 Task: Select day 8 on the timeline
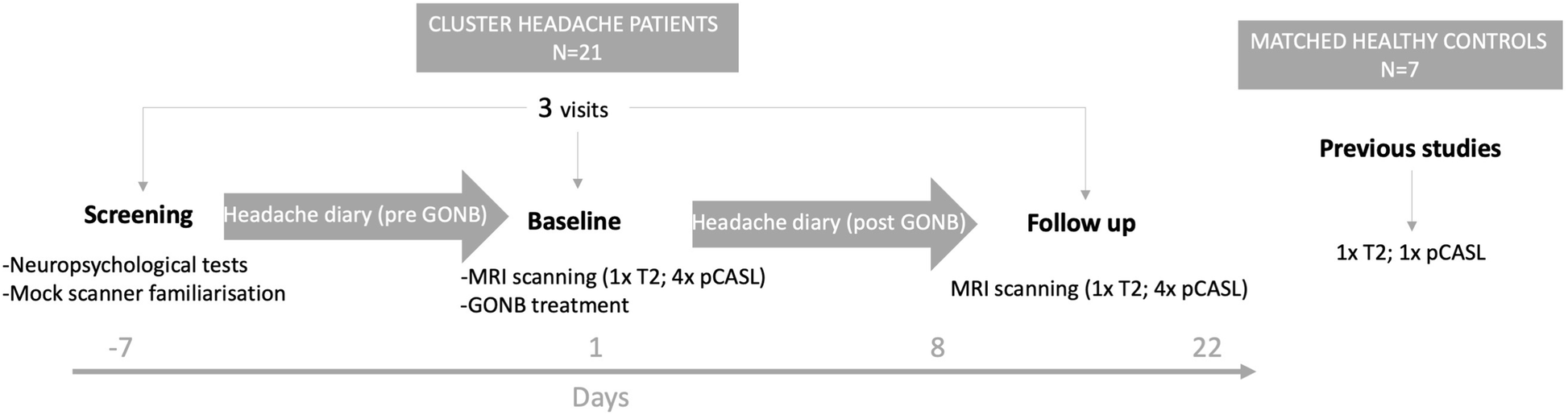(x=937, y=347)
